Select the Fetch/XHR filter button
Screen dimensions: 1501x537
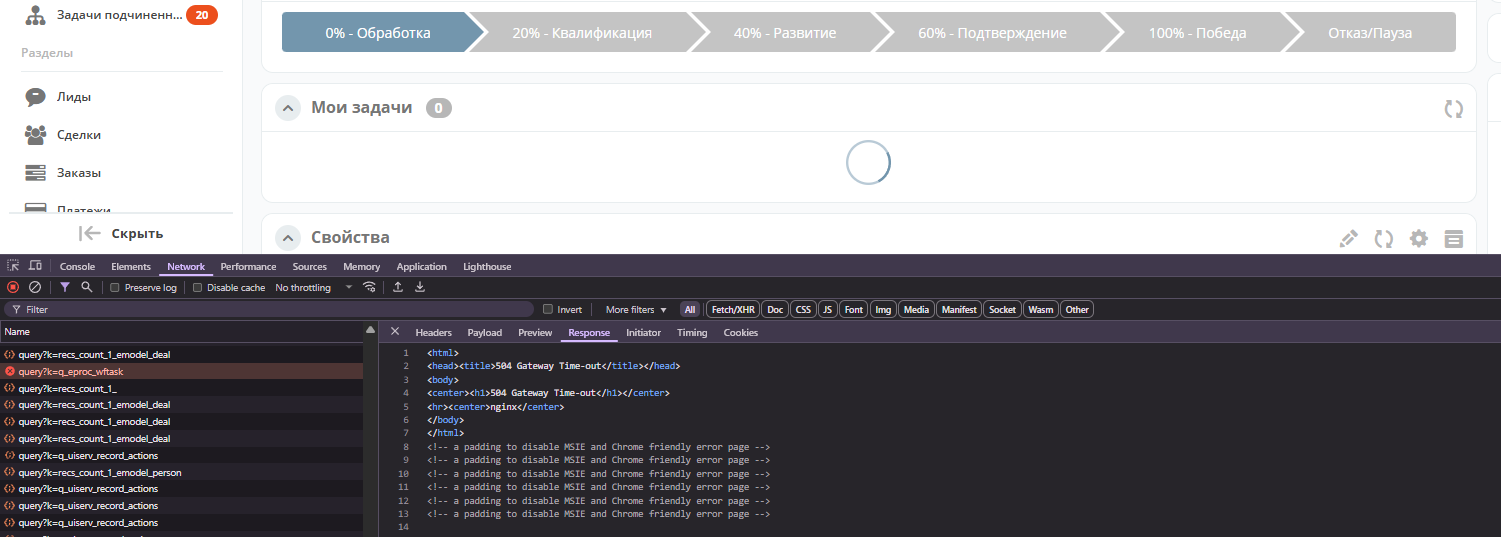(733, 310)
